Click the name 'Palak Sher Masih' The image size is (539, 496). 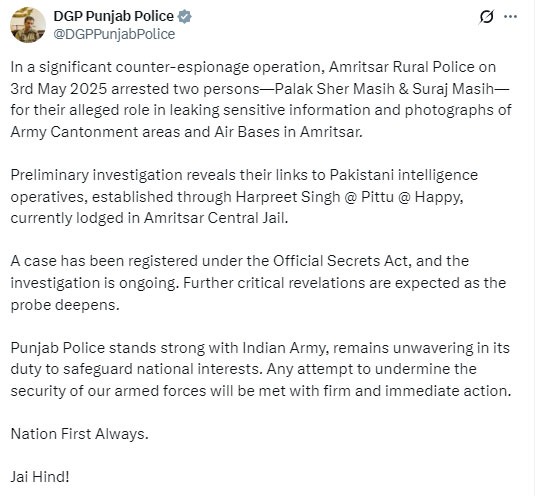(x=335, y=89)
